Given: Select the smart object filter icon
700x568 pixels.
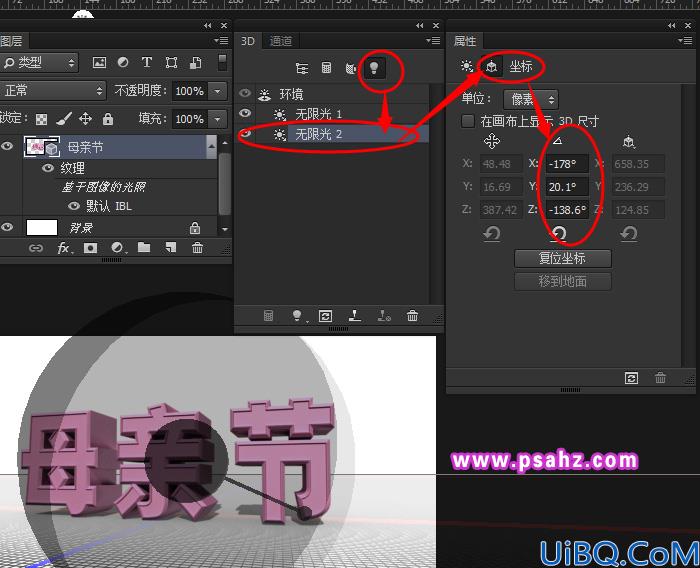Looking at the screenshot, I should [x=196, y=63].
